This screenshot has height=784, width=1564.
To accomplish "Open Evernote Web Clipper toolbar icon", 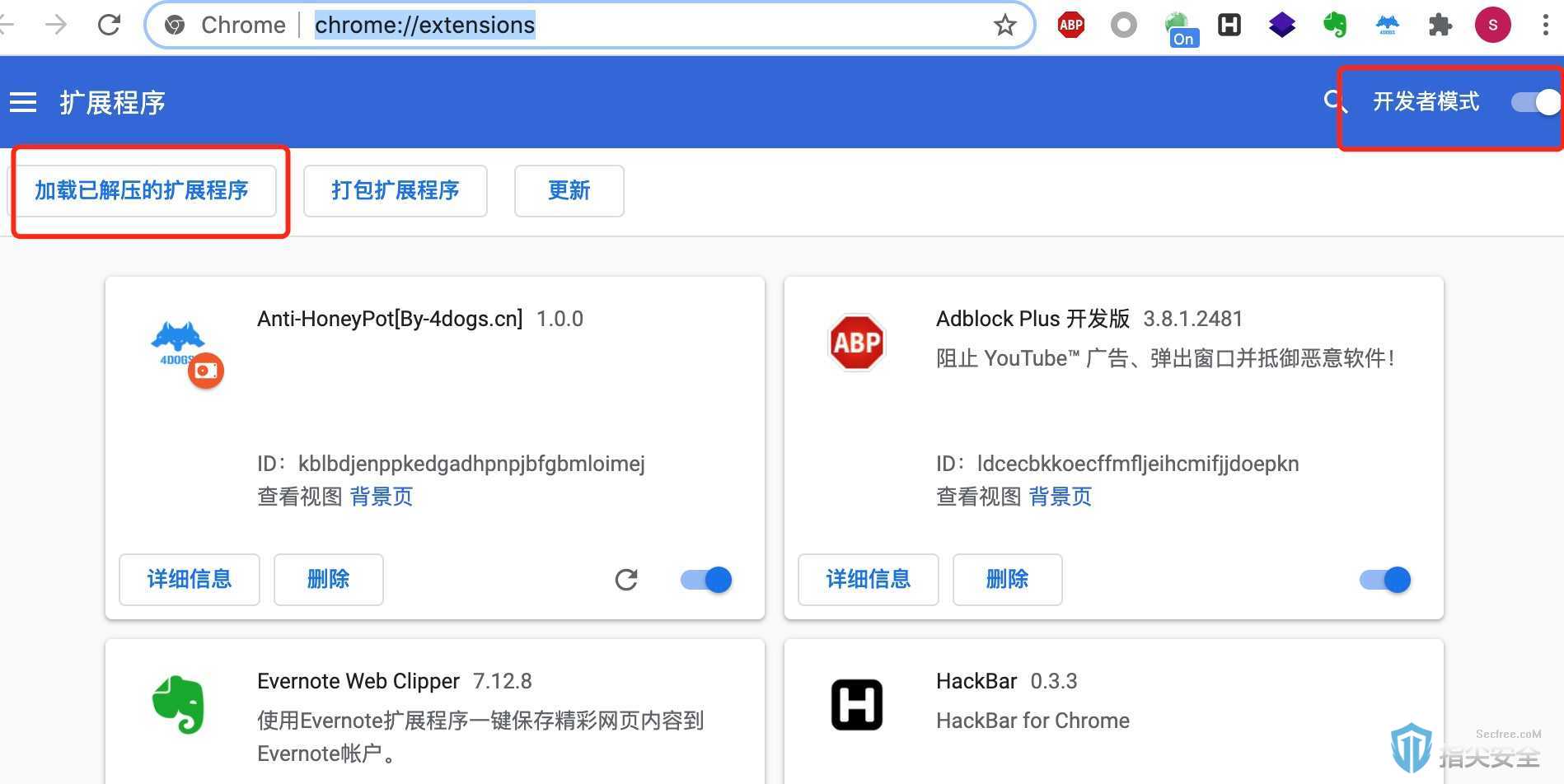I will [1335, 25].
